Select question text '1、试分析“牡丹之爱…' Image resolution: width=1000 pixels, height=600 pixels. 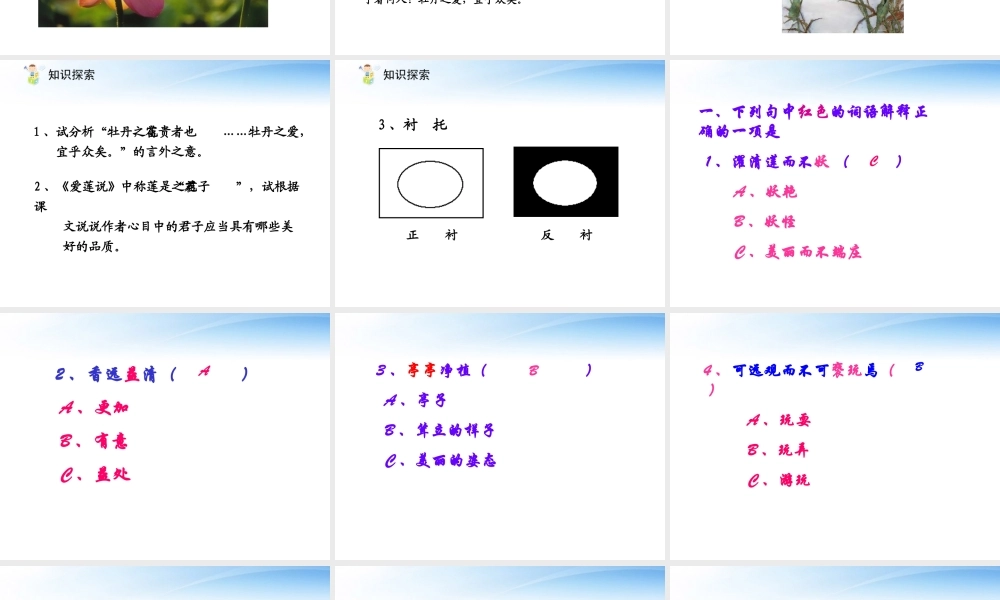click(170, 132)
